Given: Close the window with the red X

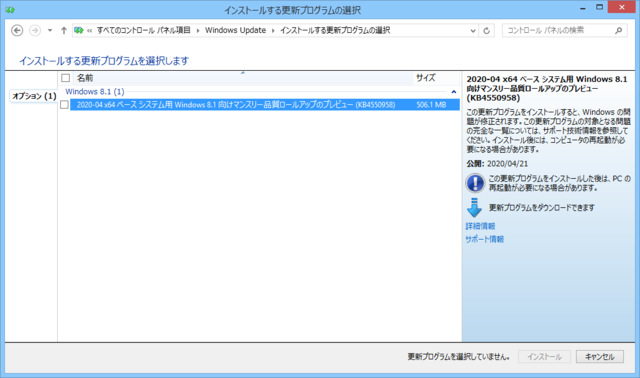Looking at the screenshot, I should (x=622, y=7).
